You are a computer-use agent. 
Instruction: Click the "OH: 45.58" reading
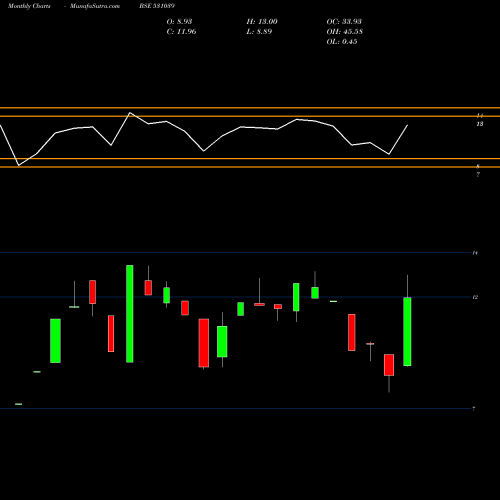345,31
